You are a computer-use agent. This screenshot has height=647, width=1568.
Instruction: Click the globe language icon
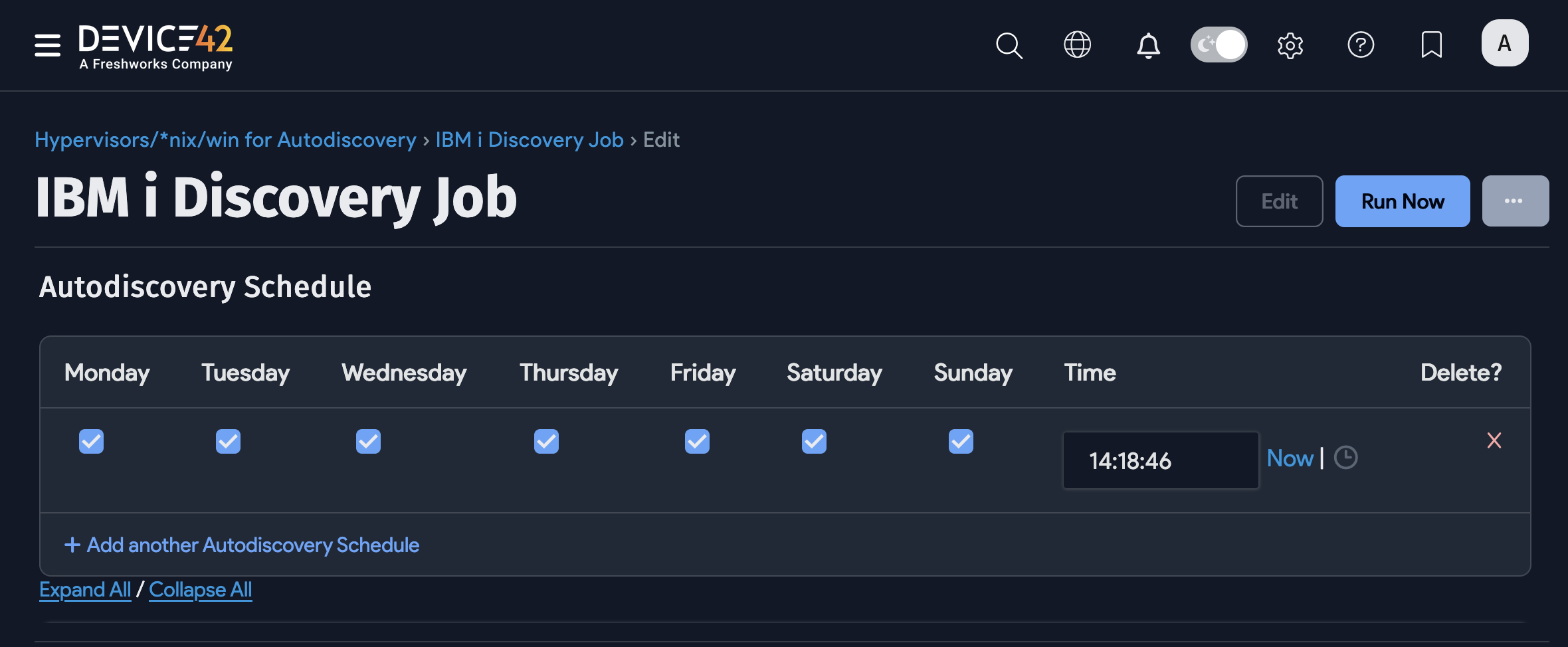1077,45
